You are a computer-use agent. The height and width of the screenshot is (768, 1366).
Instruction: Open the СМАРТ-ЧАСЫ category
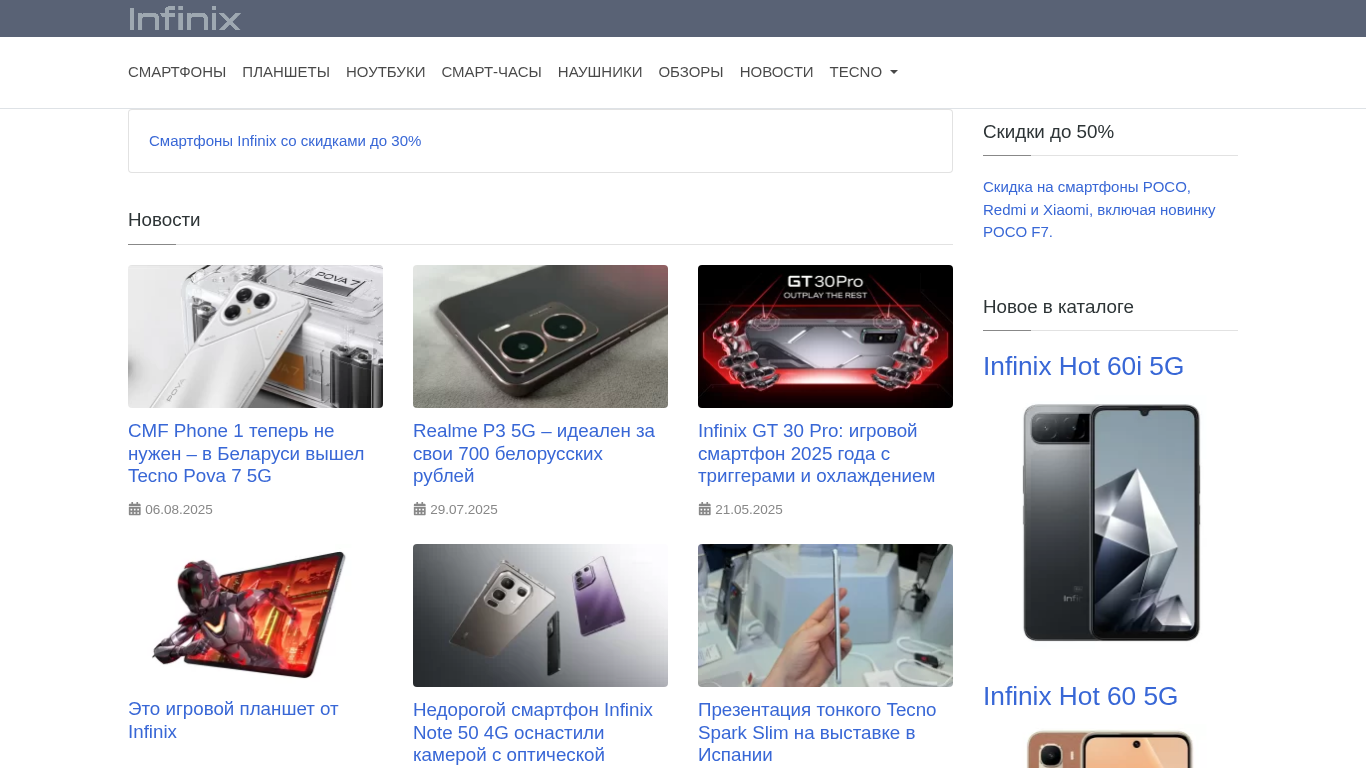click(492, 72)
